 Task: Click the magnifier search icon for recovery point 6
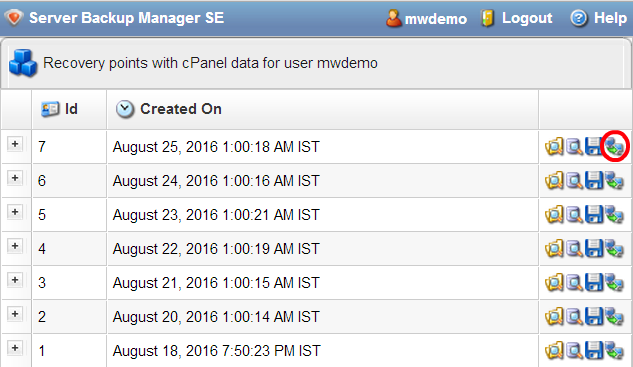[x=574, y=180]
